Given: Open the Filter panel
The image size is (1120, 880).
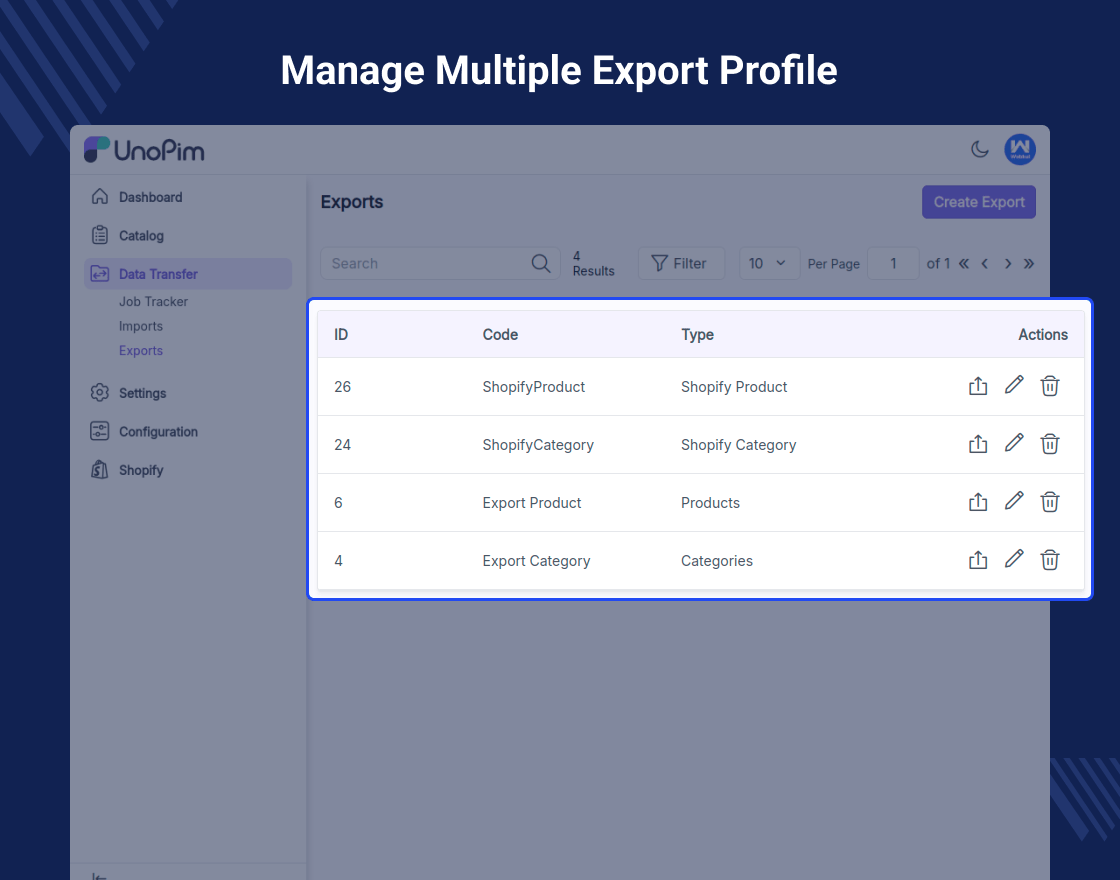Looking at the screenshot, I should pos(681,264).
